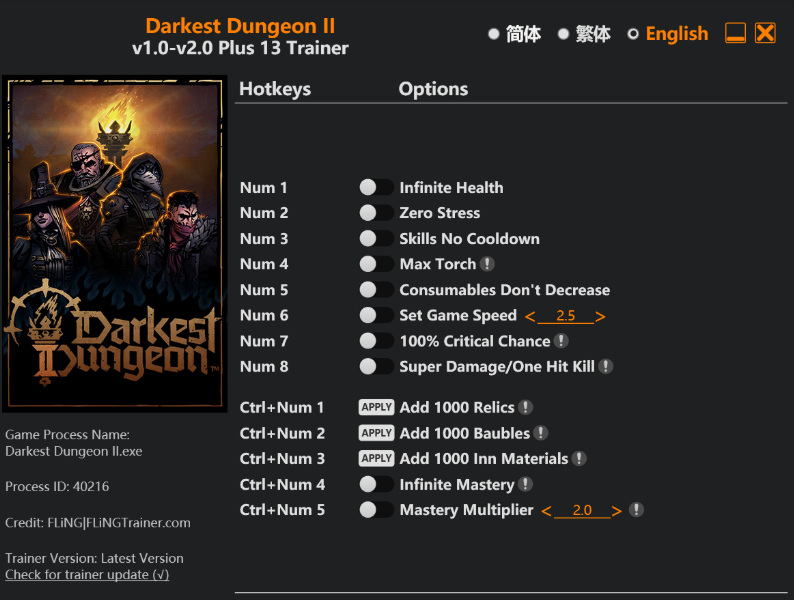Screen dimensions: 794x600
Task: Click Darkest Dungeon II.exe process name
Action: pyautogui.click(x=74, y=451)
